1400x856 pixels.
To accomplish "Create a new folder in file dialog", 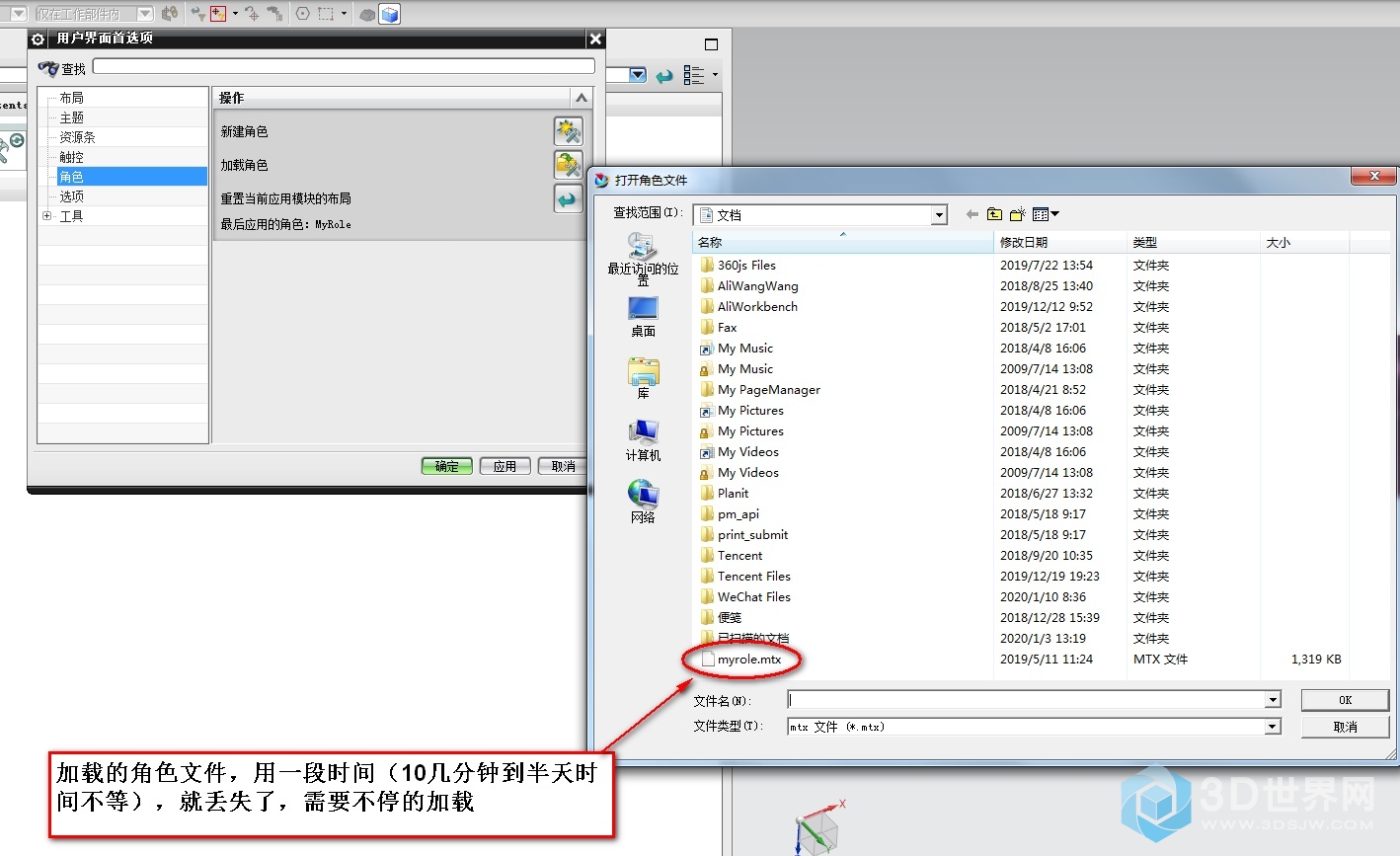I will (x=1017, y=214).
